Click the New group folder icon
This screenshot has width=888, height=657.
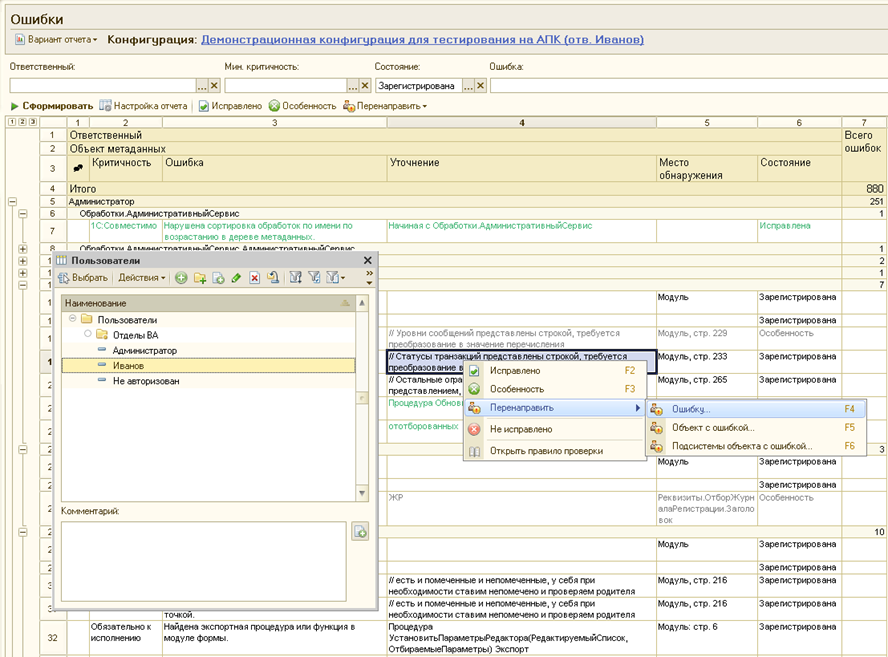coord(200,278)
